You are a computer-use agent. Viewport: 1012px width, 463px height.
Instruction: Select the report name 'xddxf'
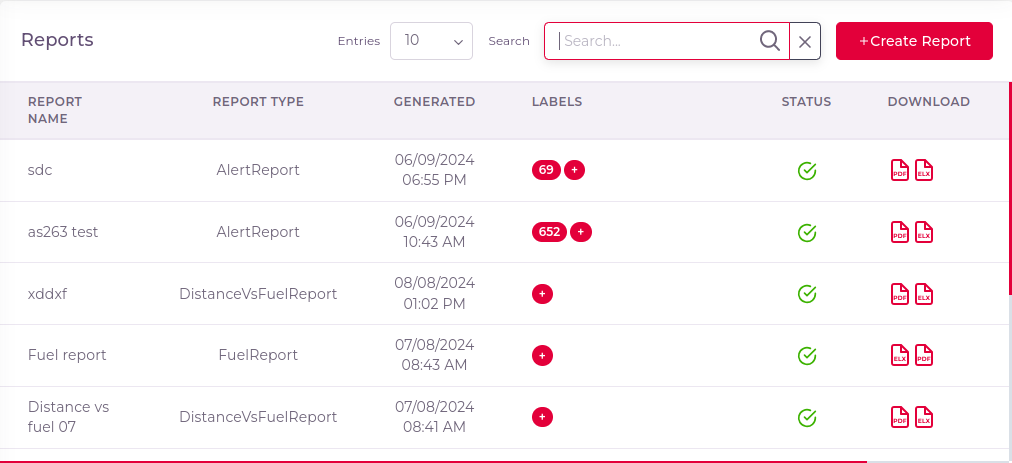(47, 294)
